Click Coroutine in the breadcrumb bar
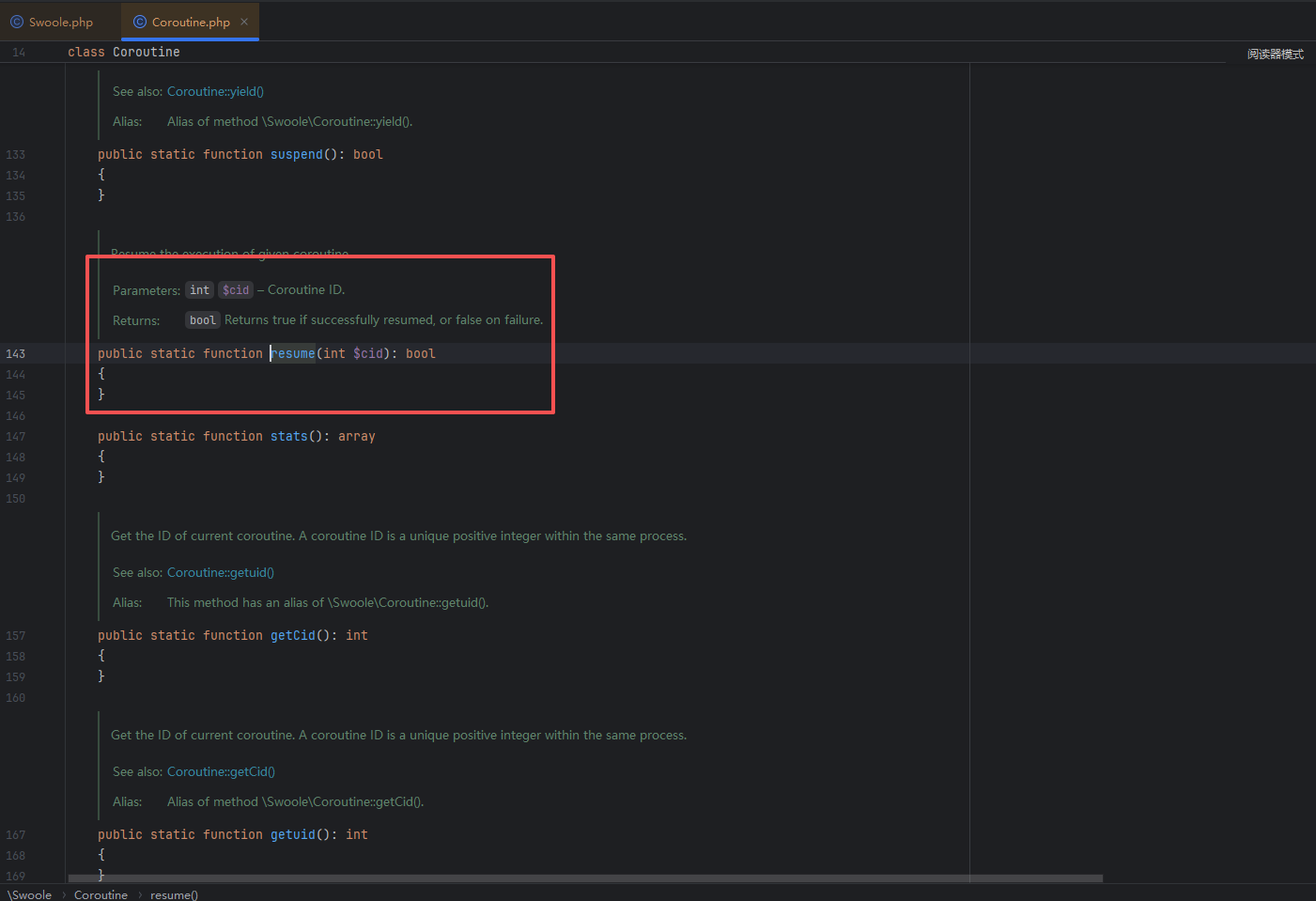 point(101,894)
